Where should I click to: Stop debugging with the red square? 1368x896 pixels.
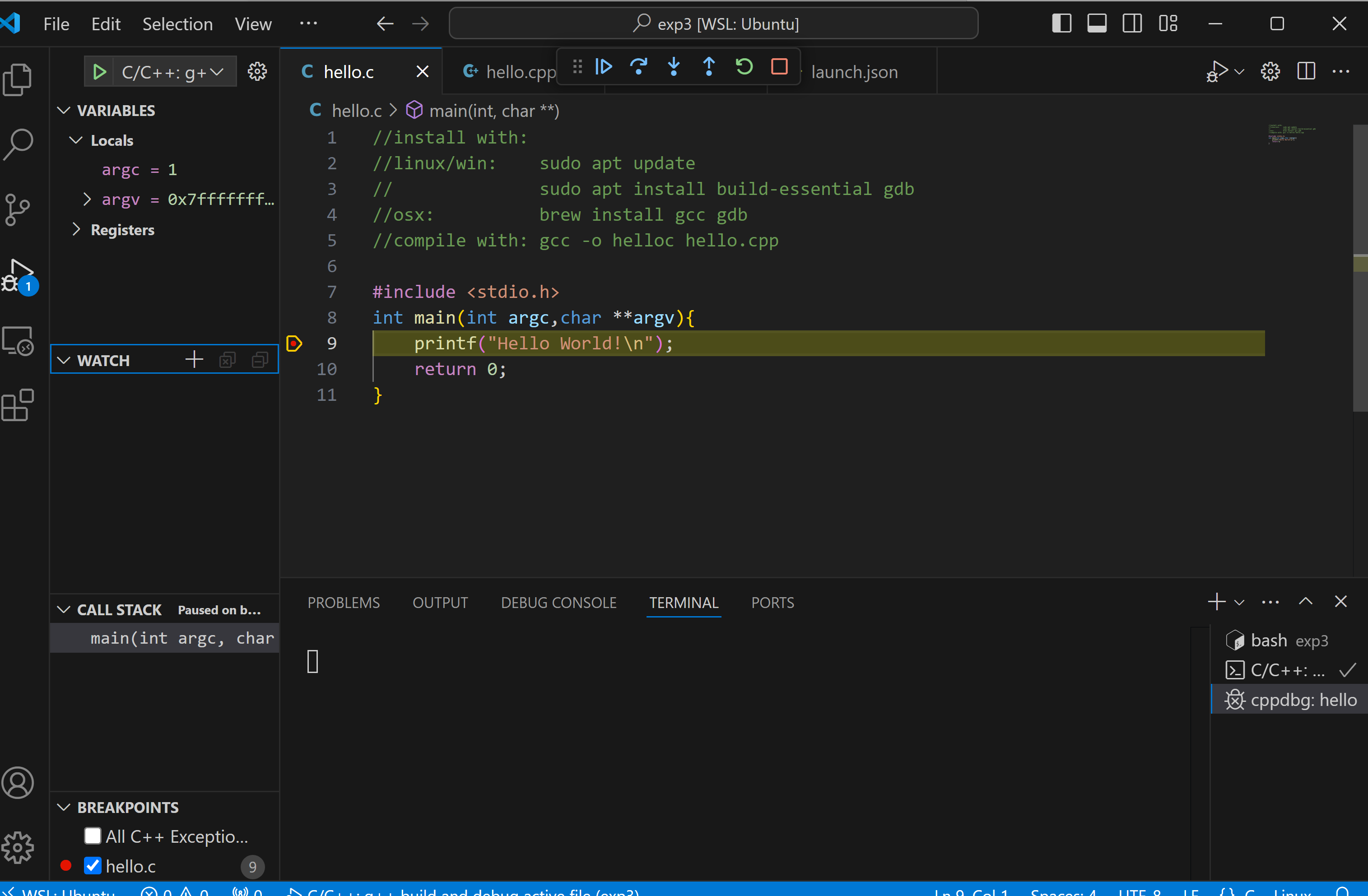click(779, 67)
